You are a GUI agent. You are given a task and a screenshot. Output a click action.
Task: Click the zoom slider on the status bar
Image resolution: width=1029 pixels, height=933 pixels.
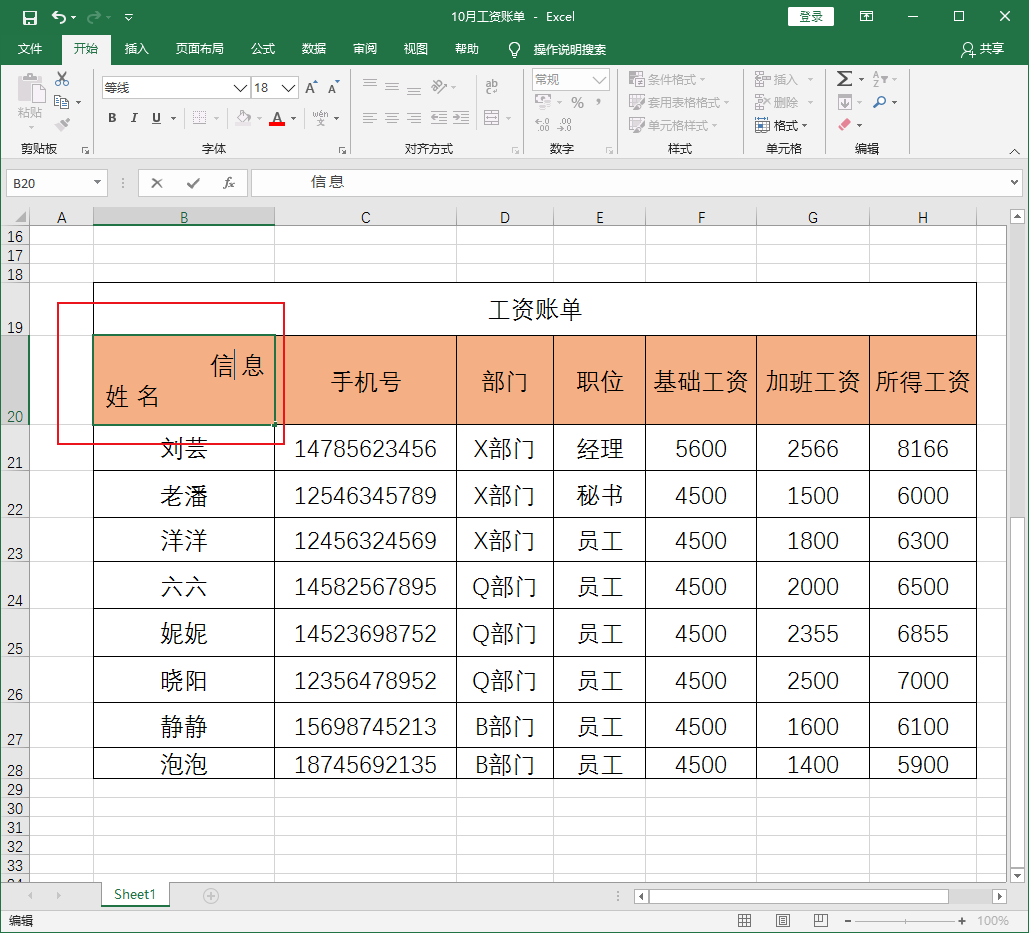click(x=906, y=921)
